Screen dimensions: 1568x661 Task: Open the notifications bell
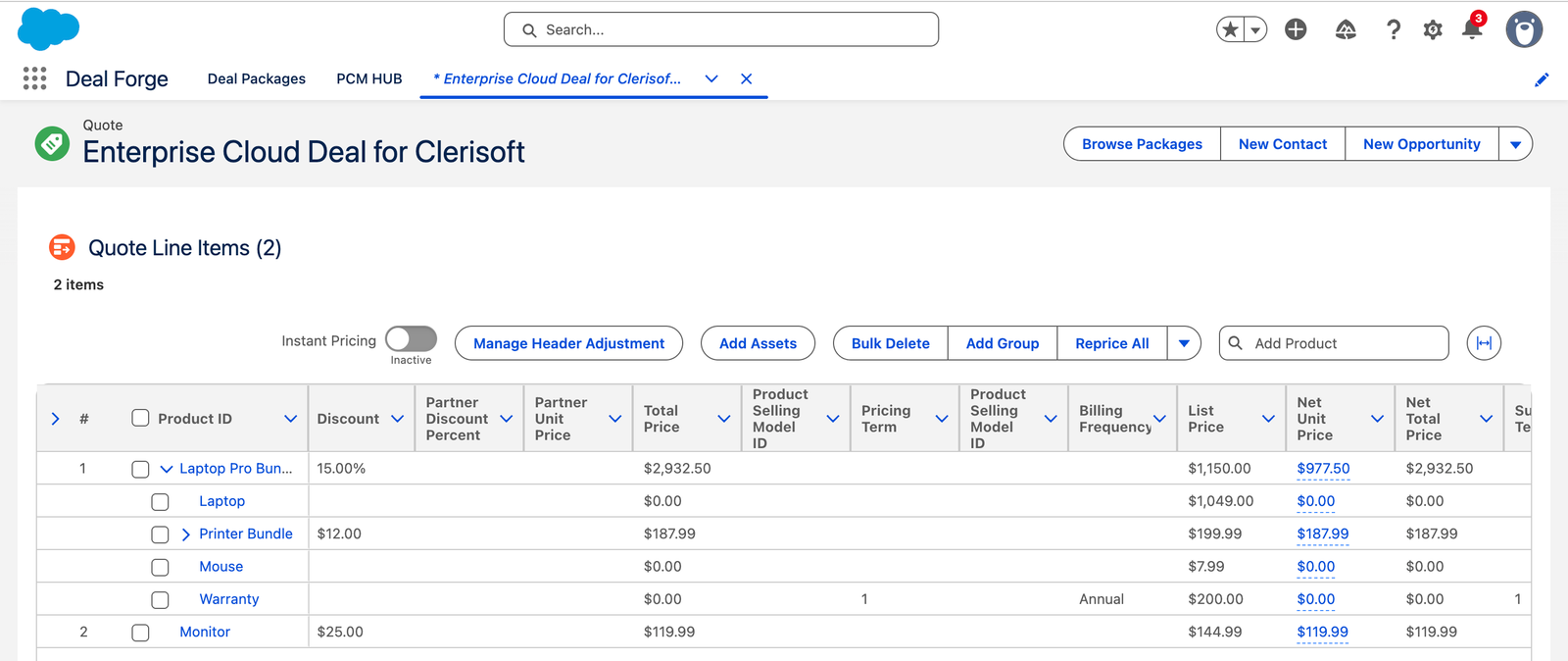pos(1472,28)
